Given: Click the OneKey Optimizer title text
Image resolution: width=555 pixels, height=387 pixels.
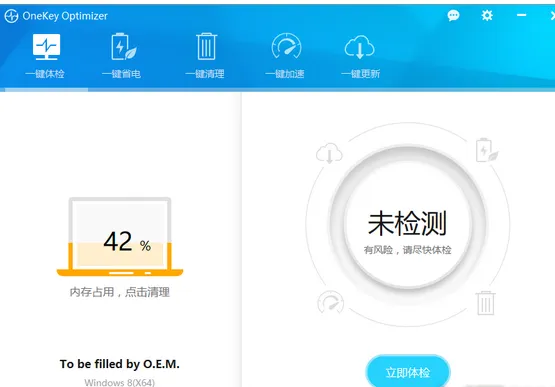Looking at the screenshot, I should point(65,16).
